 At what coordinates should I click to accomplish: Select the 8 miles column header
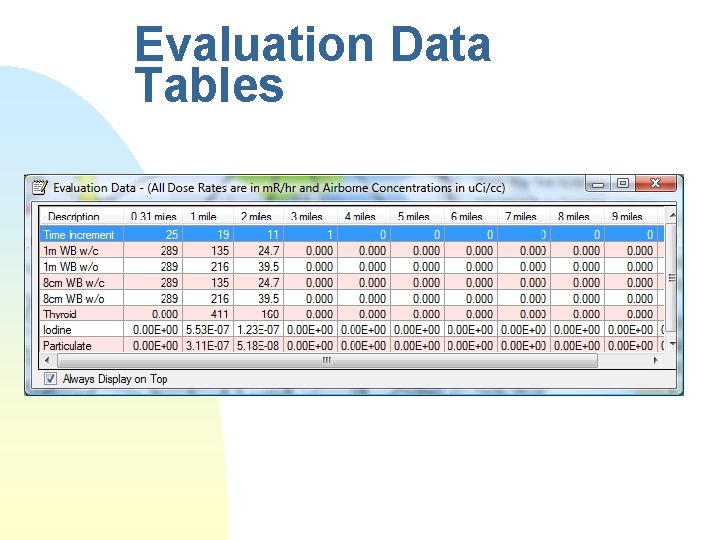[577, 216]
